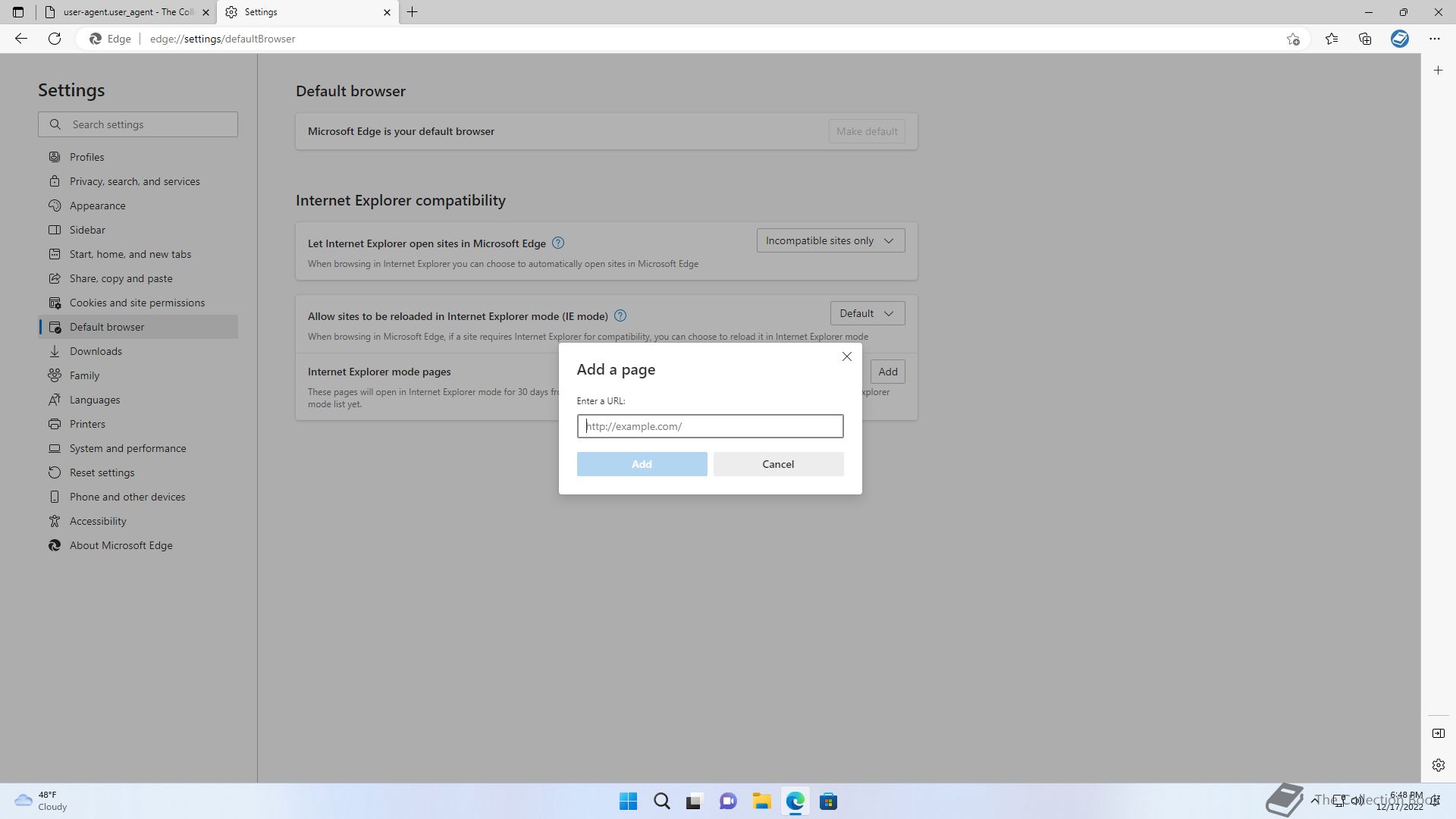
Task: Open Downloads settings section
Action: coord(138,351)
